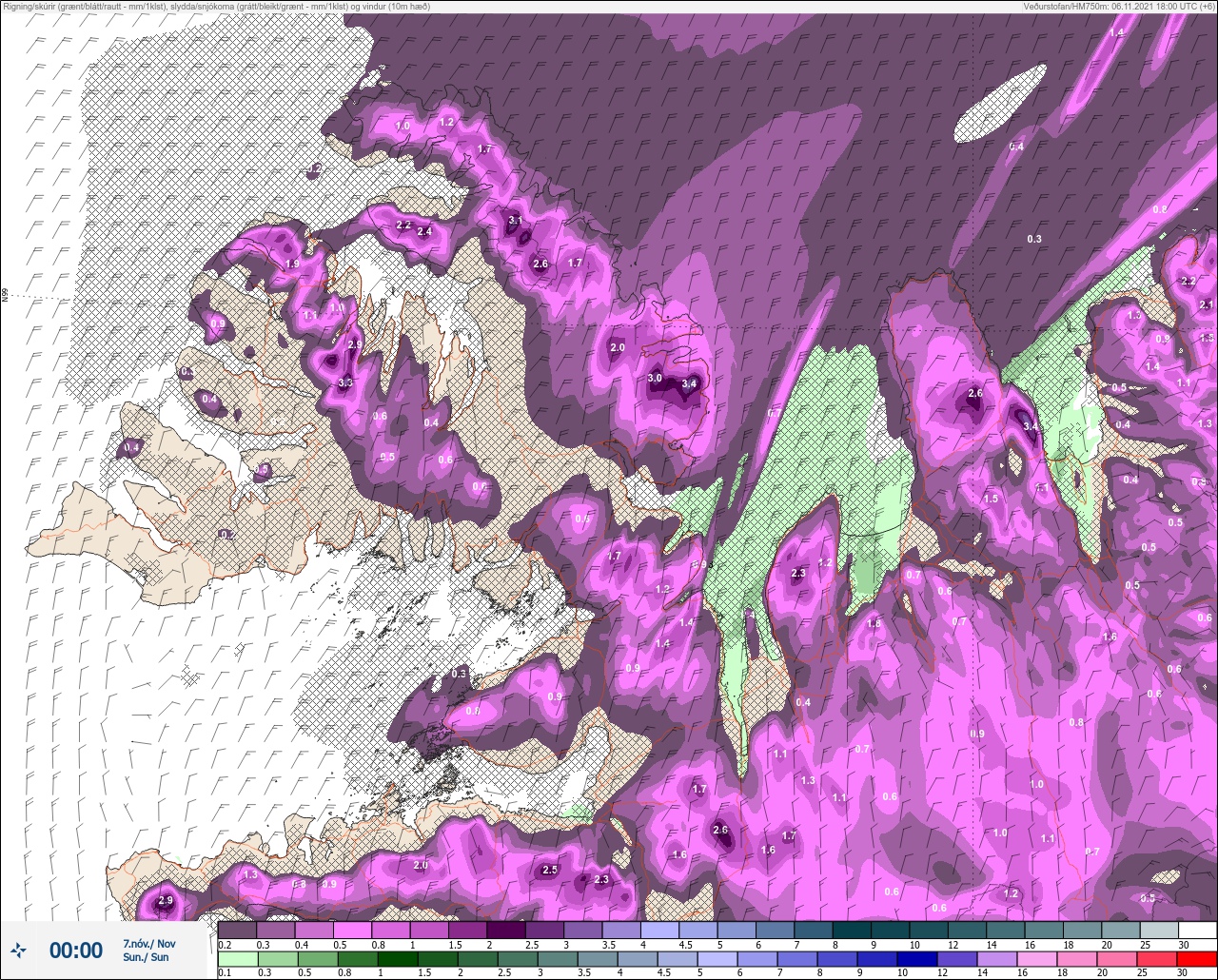Select upper legend swatch between 2 and 2.5
The width and height of the screenshot is (1218, 980).
pos(506,930)
